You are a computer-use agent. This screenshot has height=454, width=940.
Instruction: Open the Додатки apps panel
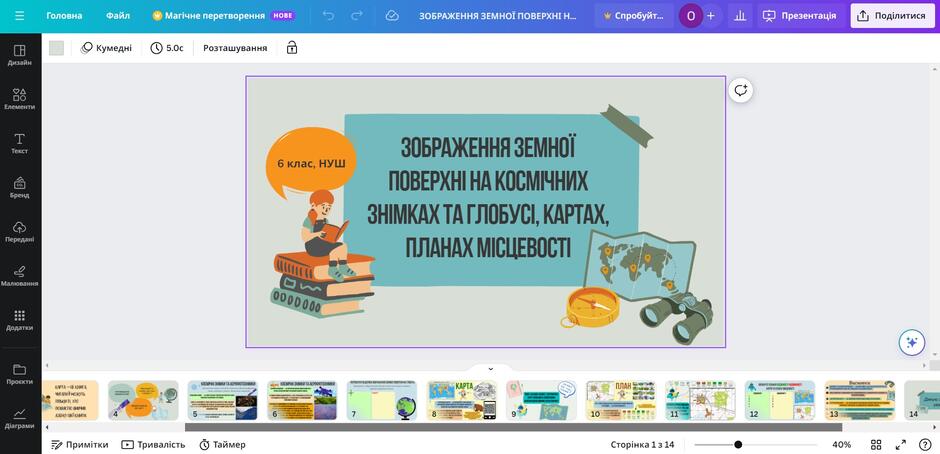[x=20, y=320]
